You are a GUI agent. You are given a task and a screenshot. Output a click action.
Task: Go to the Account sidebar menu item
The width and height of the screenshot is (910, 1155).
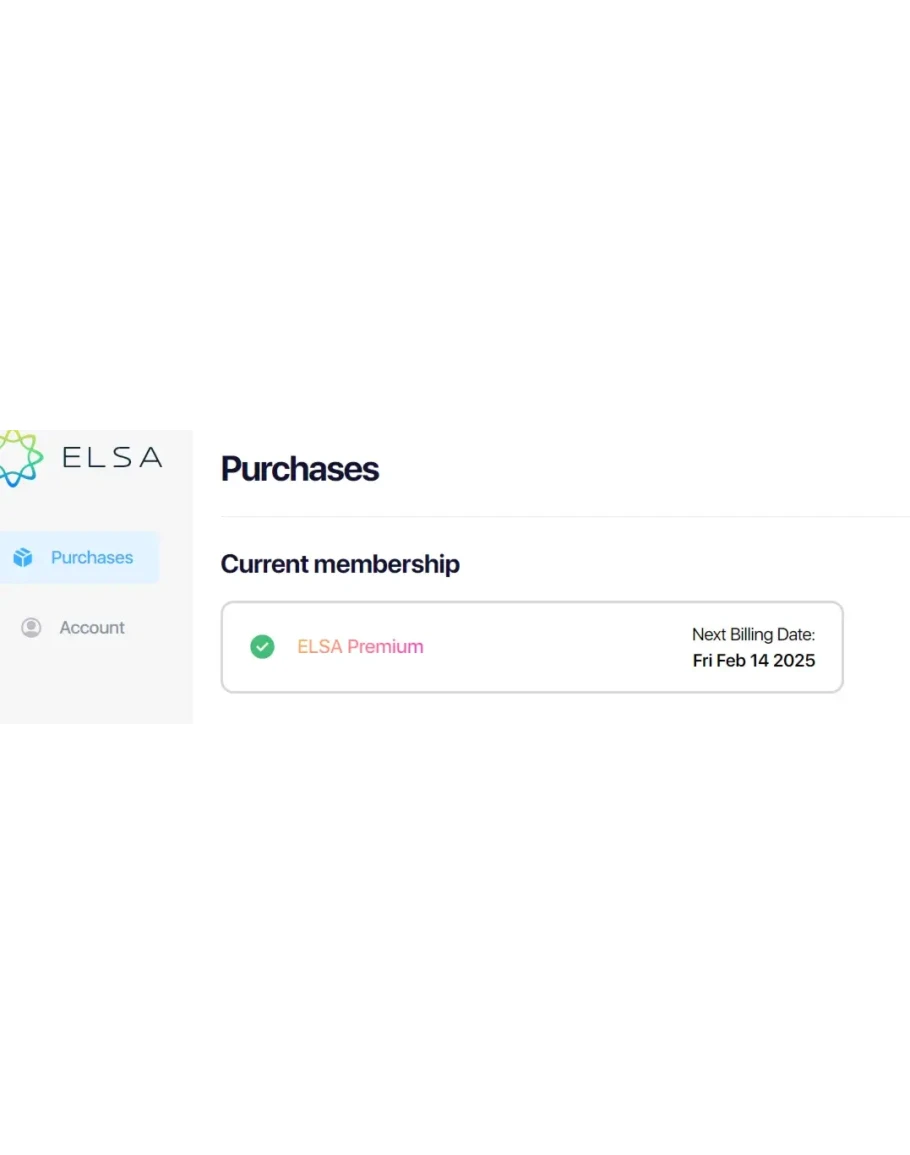tap(91, 628)
